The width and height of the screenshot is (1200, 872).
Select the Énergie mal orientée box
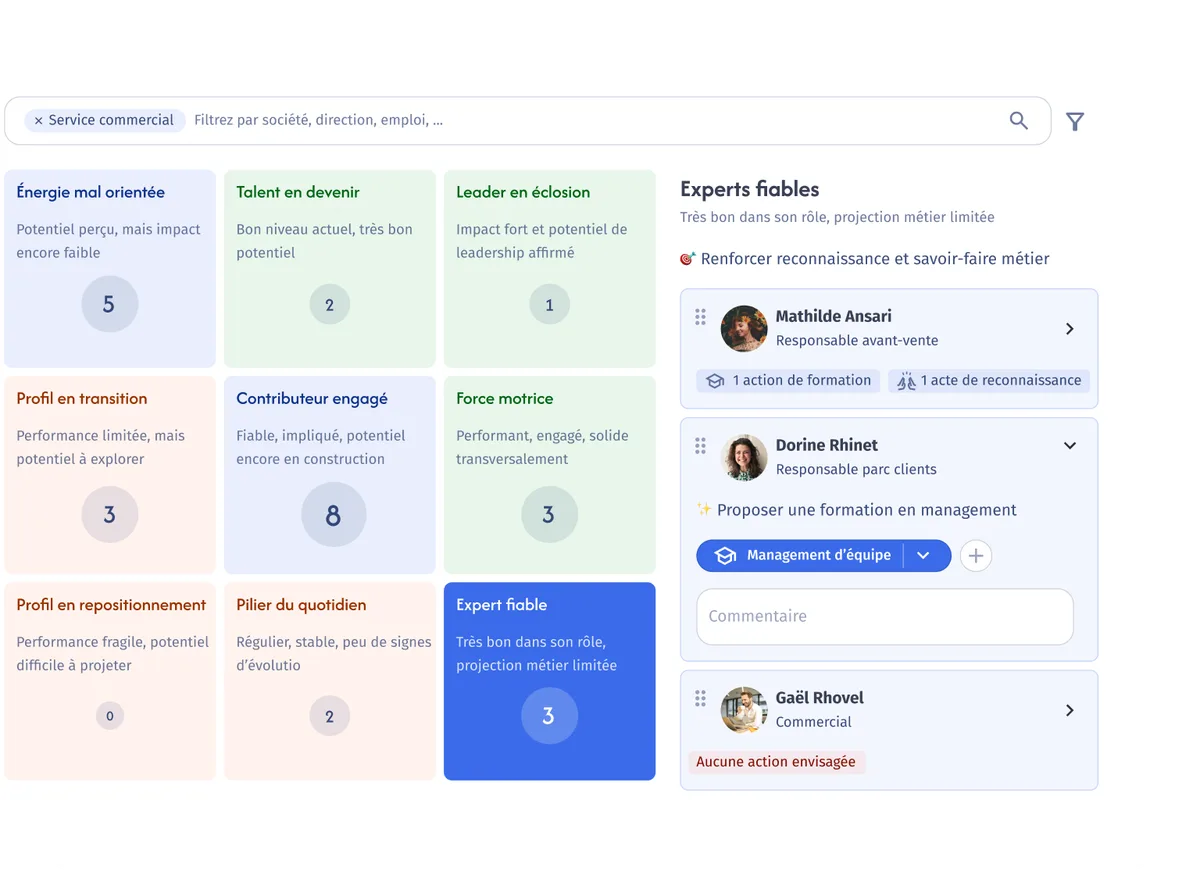(110, 269)
